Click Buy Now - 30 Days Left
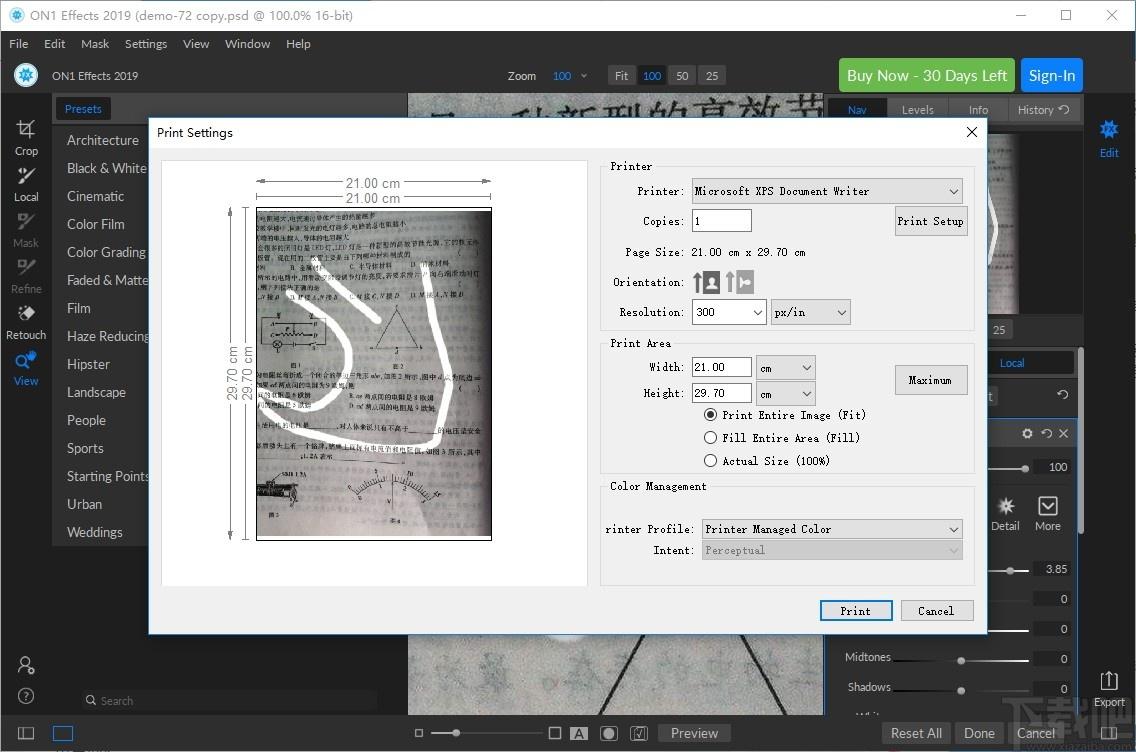The width and height of the screenshot is (1136, 752). tap(927, 75)
